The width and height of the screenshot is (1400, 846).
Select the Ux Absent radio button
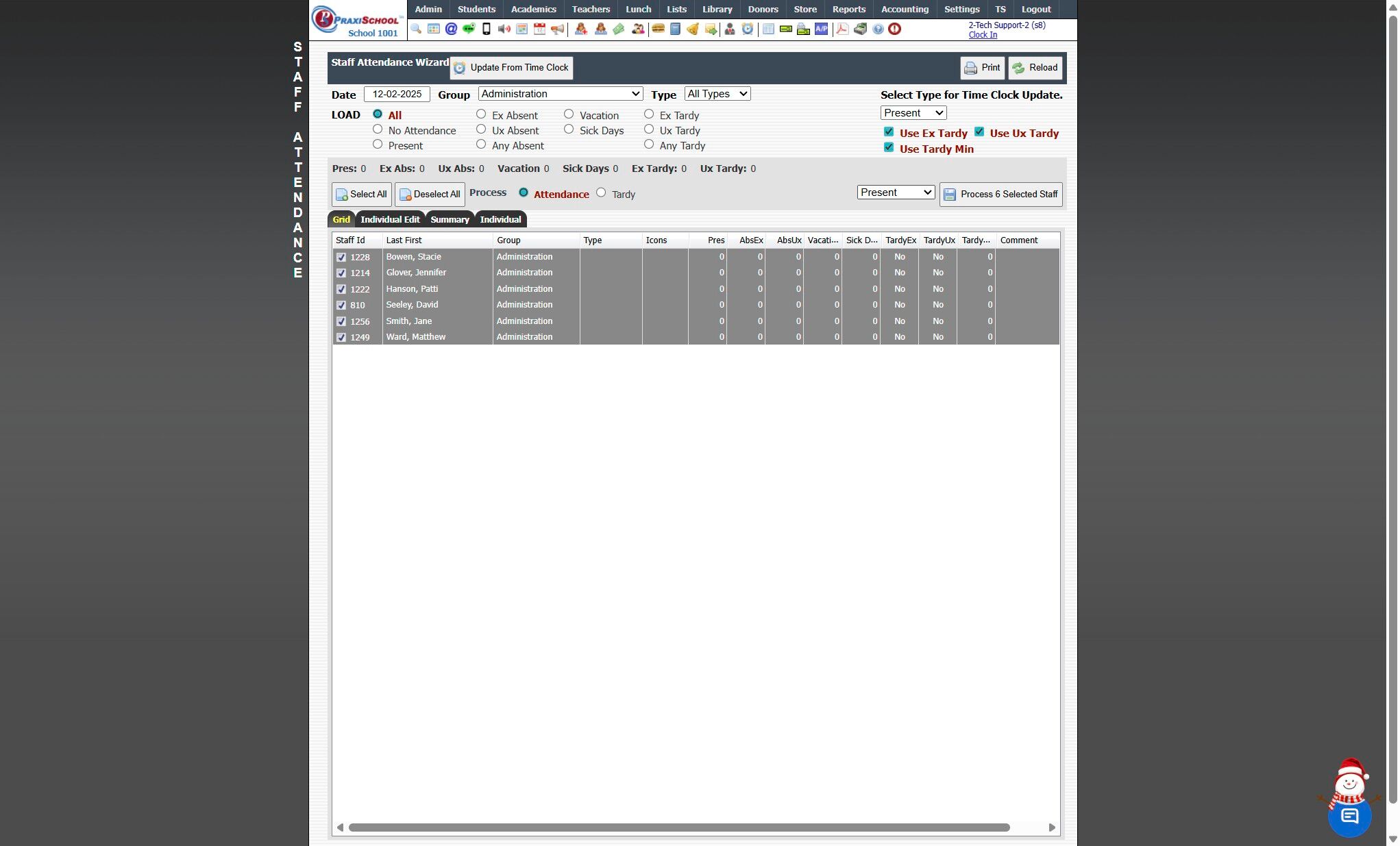pyautogui.click(x=481, y=129)
